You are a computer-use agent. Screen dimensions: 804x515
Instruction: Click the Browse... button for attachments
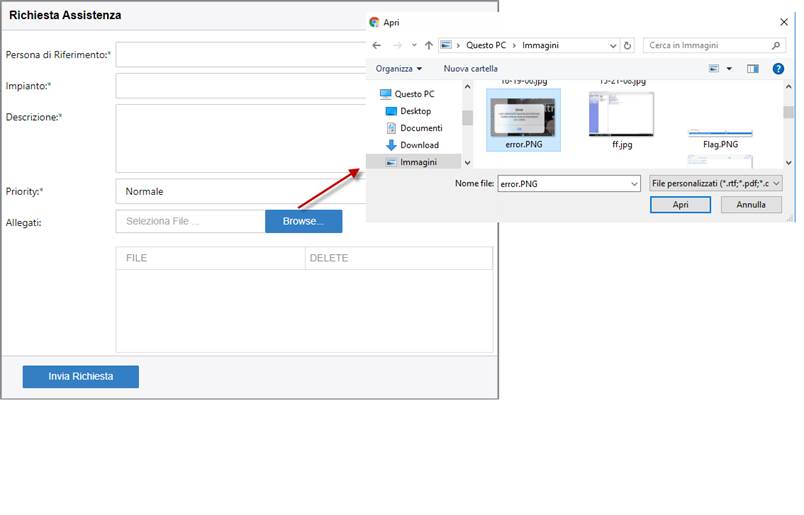(303, 221)
